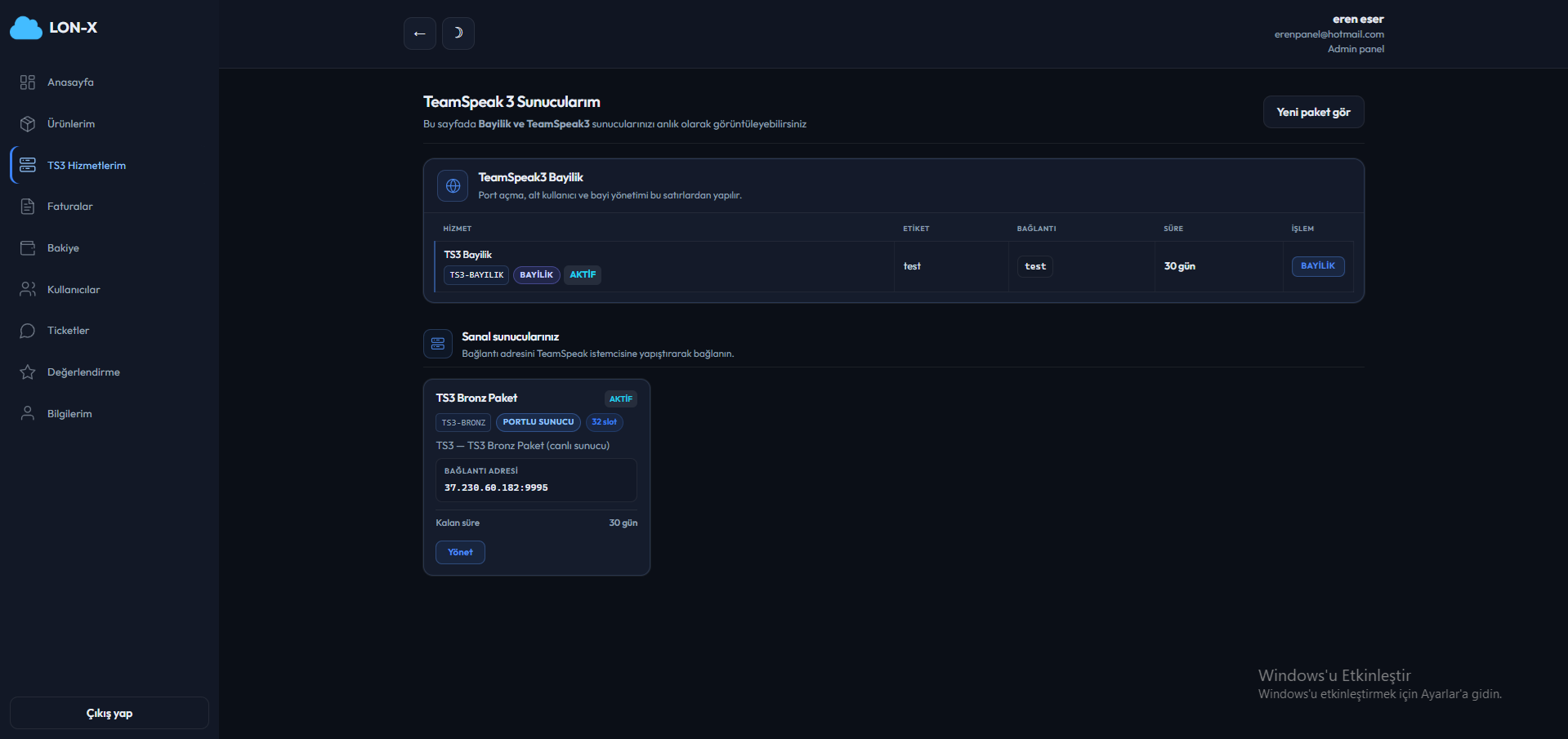Click the BAĞLANTI column header
The image size is (1568, 739).
tap(1037, 229)
